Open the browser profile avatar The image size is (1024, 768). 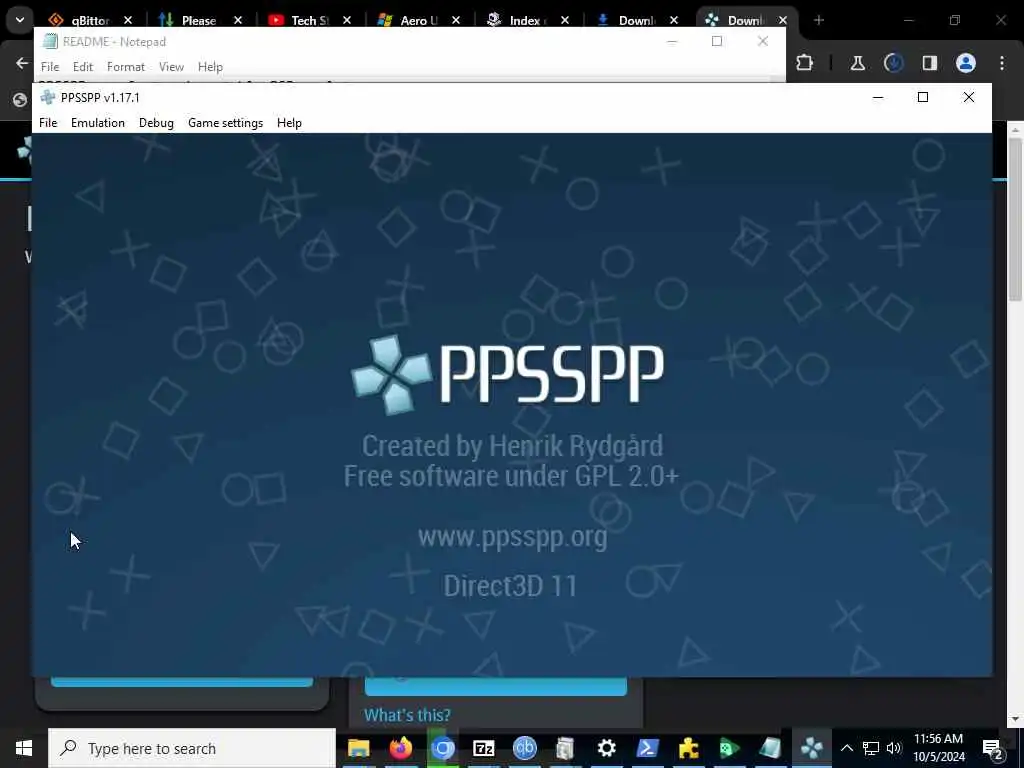966,63
